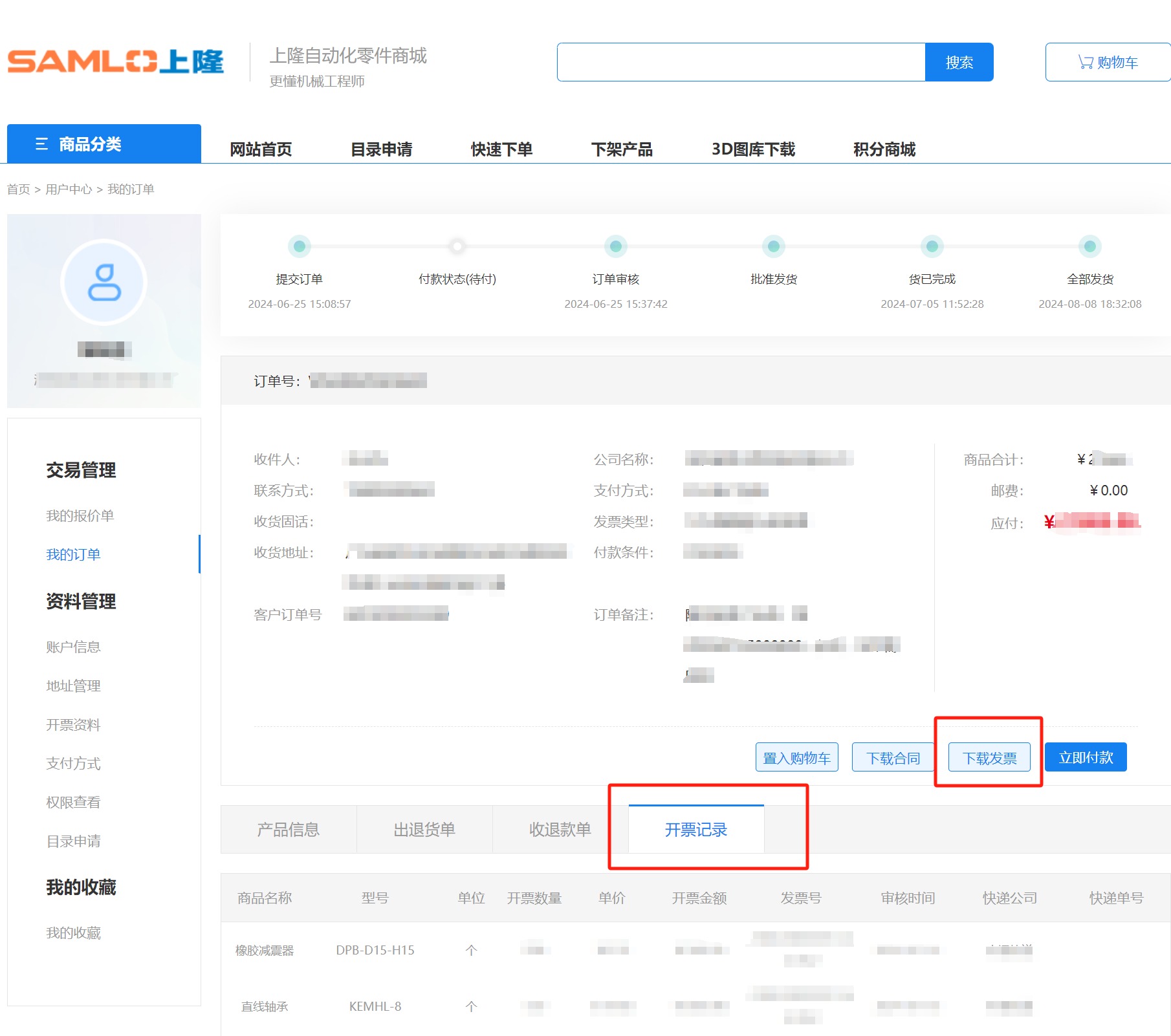
Task: Open the 商品分类 category menu
Action: tap(104, 144)
